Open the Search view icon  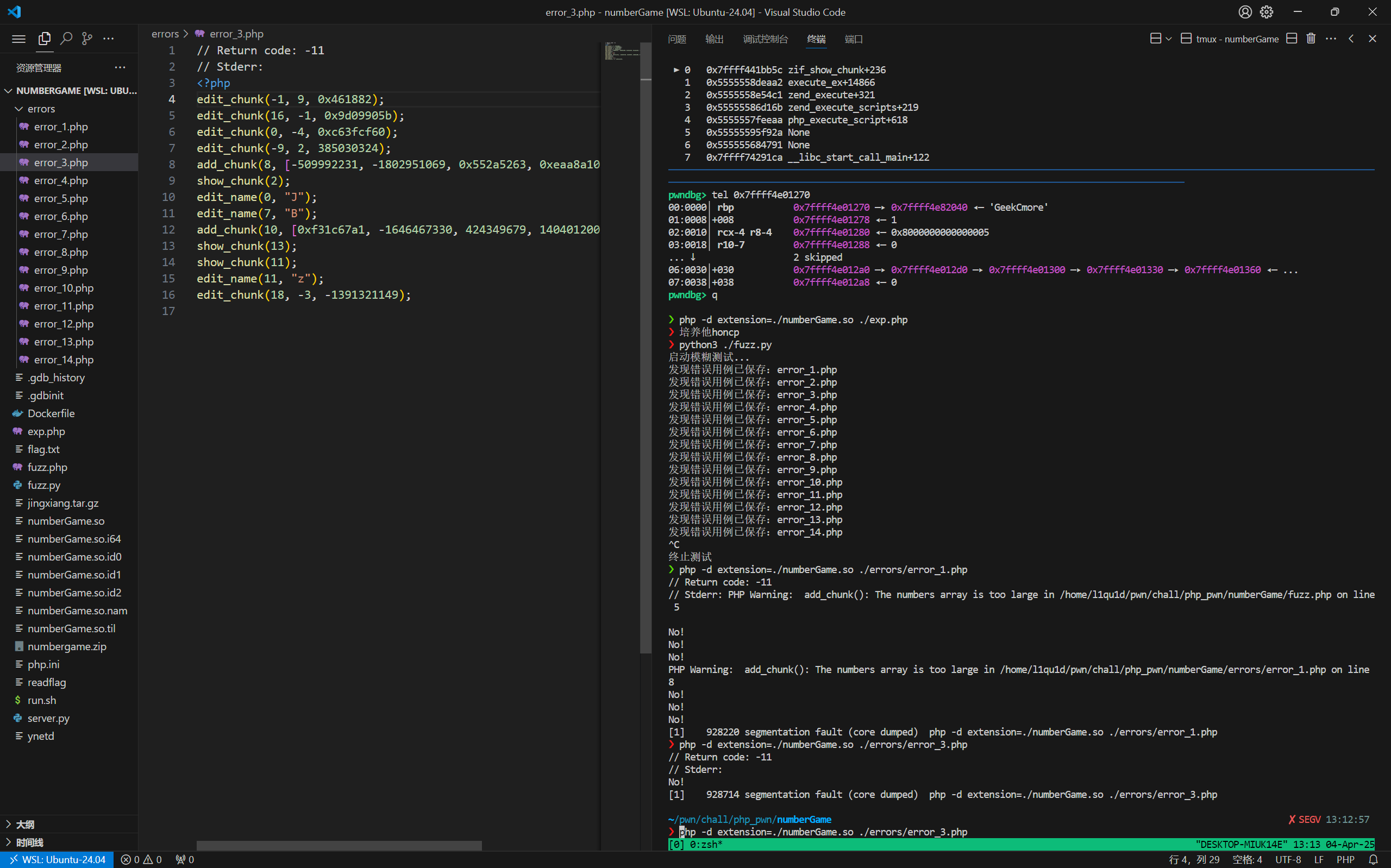[x=66, y=39]
